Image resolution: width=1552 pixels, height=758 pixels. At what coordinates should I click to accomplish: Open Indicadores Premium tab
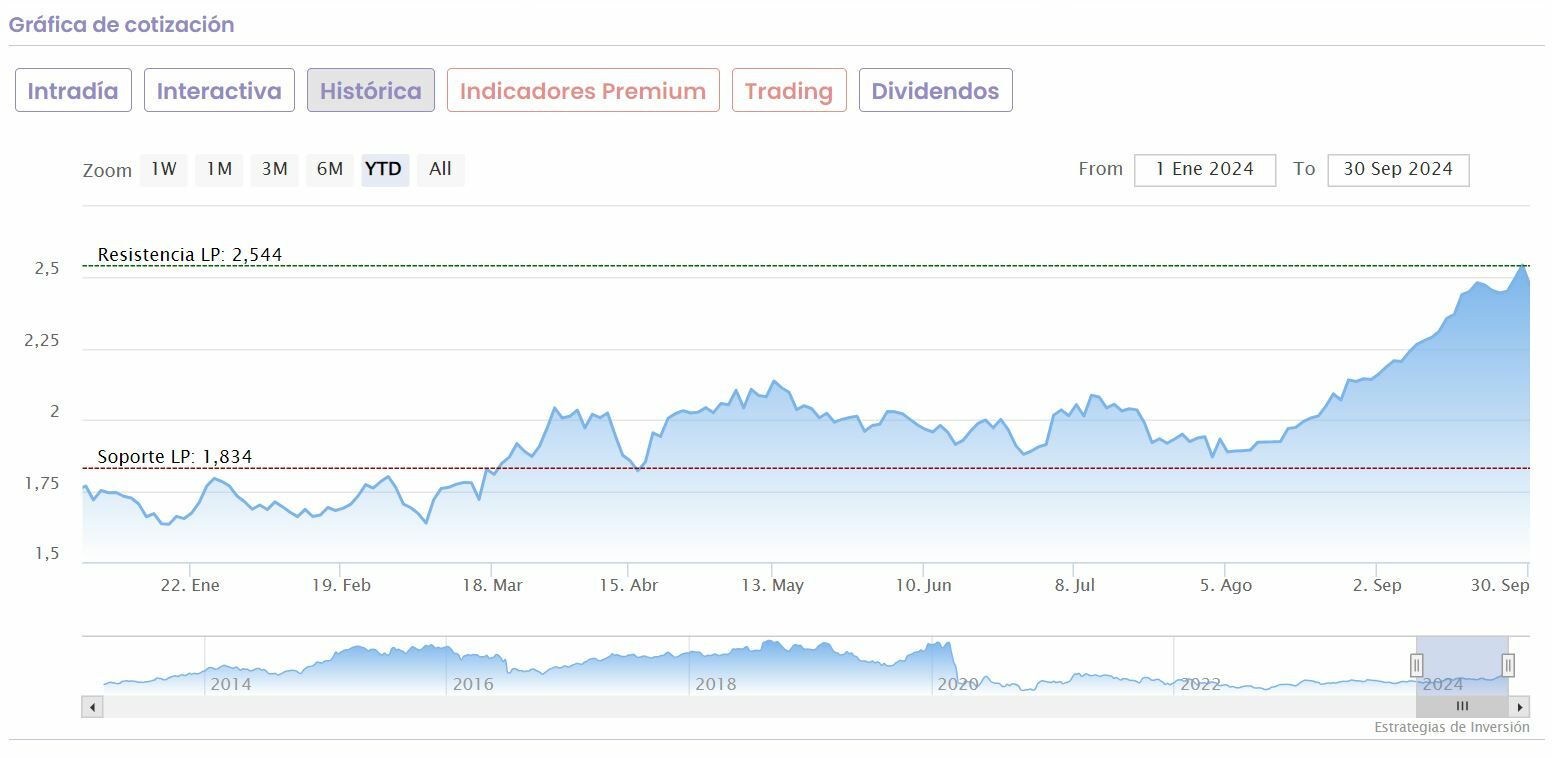[583, 91]
